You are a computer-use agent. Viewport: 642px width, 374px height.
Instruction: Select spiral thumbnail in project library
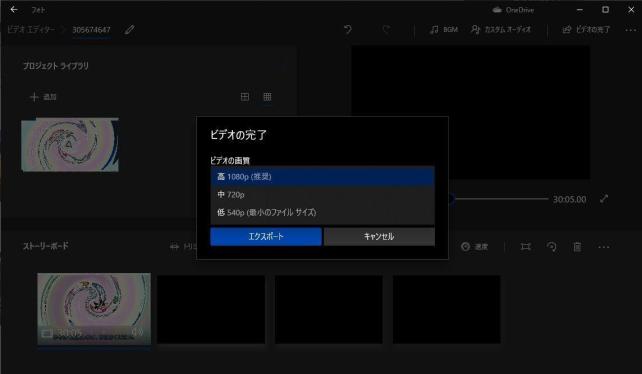(70, 145)
